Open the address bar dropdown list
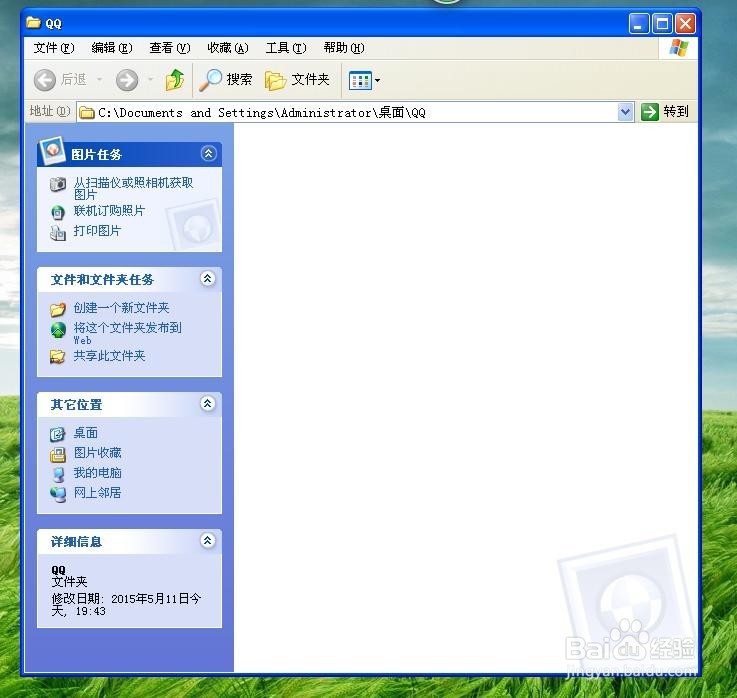Viewport: 737px width, 698px height. coord(625,112)
